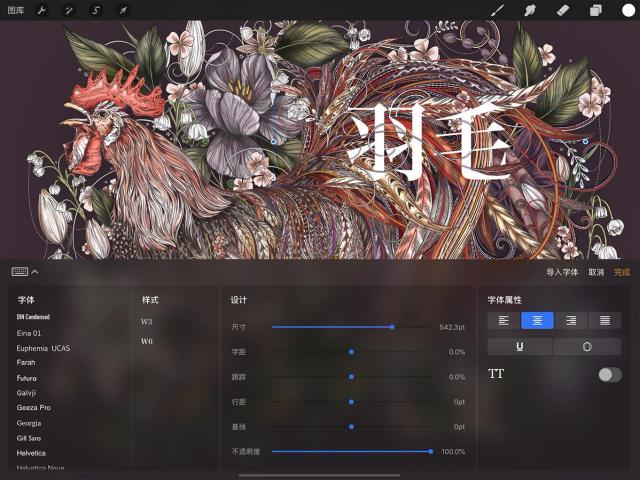Choose Eina 01 font
This screenshot has width=640, height=480.
coord(29,333)
